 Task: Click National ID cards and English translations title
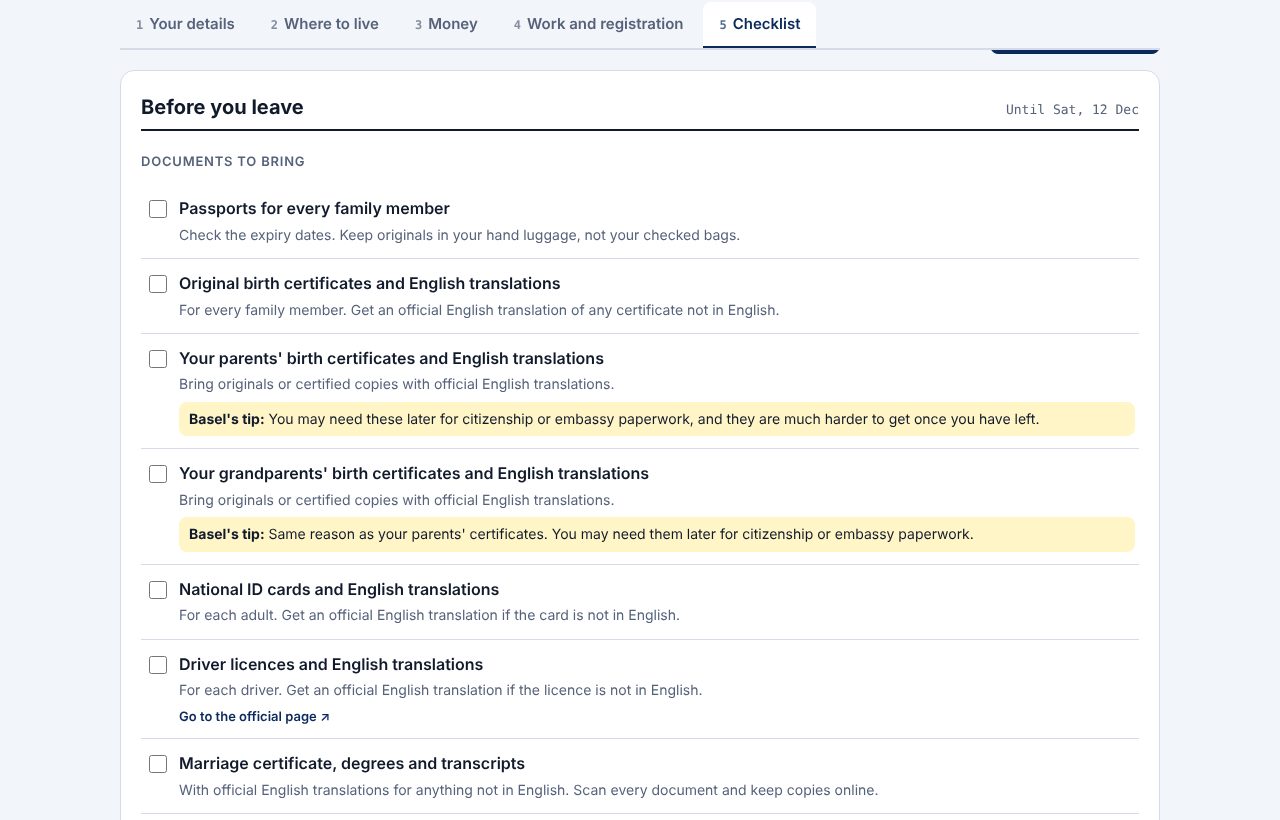(339, 589)
